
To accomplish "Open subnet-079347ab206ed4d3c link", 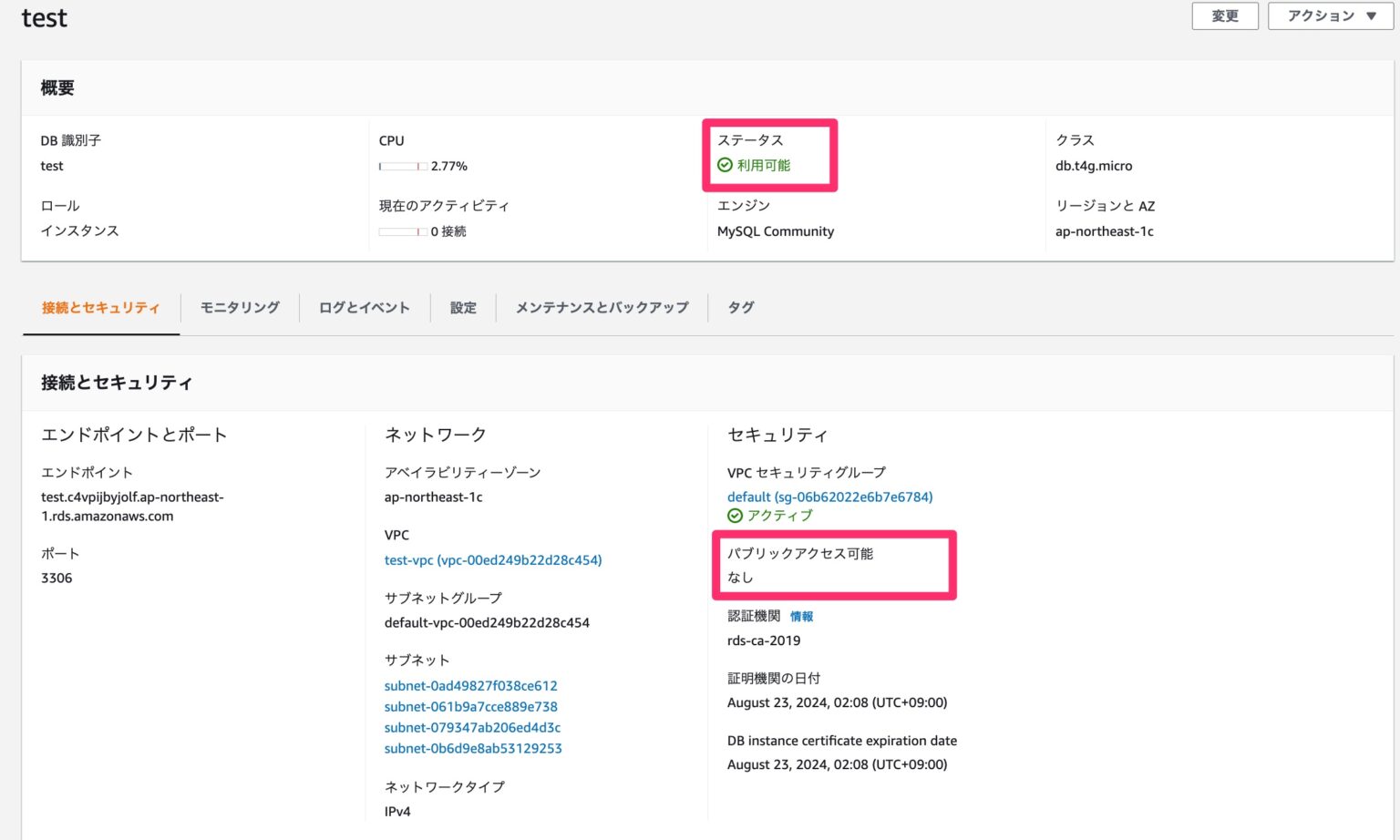I will point(472,728).
